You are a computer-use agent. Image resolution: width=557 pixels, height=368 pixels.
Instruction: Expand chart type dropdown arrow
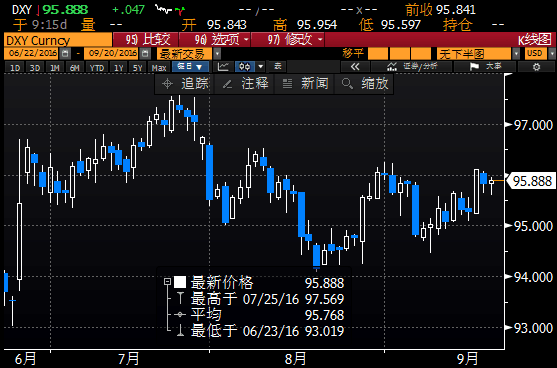[x=261, y=67]
